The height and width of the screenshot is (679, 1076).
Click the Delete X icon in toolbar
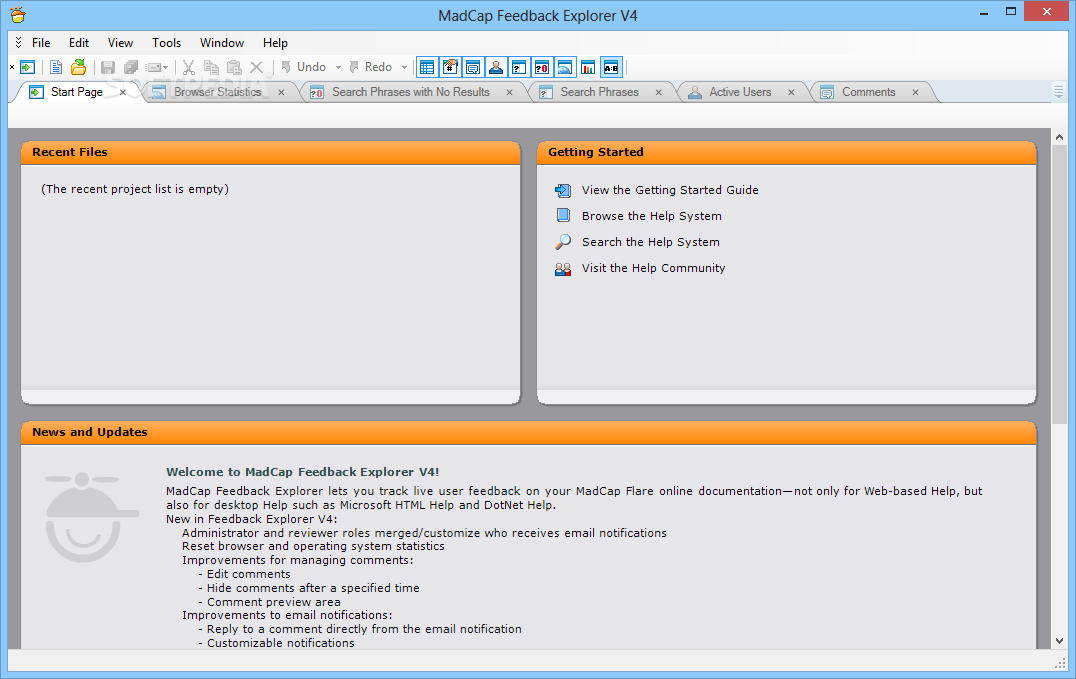(257, 67)
